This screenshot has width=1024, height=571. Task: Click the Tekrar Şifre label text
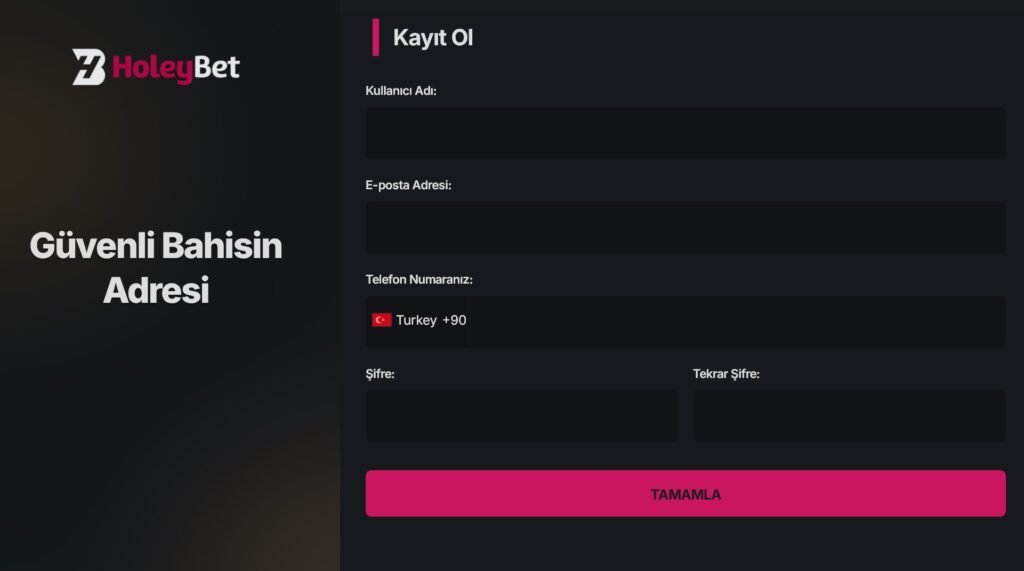[726, 374]
